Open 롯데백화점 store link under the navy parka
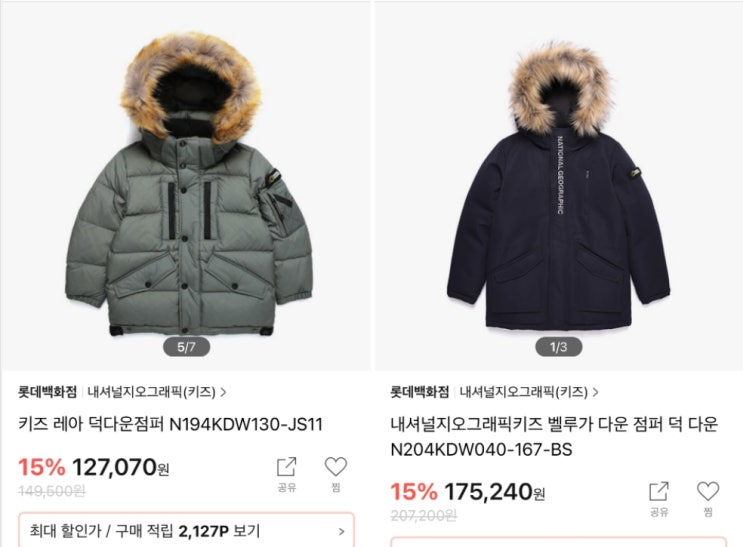 click(x=419, y=392)
